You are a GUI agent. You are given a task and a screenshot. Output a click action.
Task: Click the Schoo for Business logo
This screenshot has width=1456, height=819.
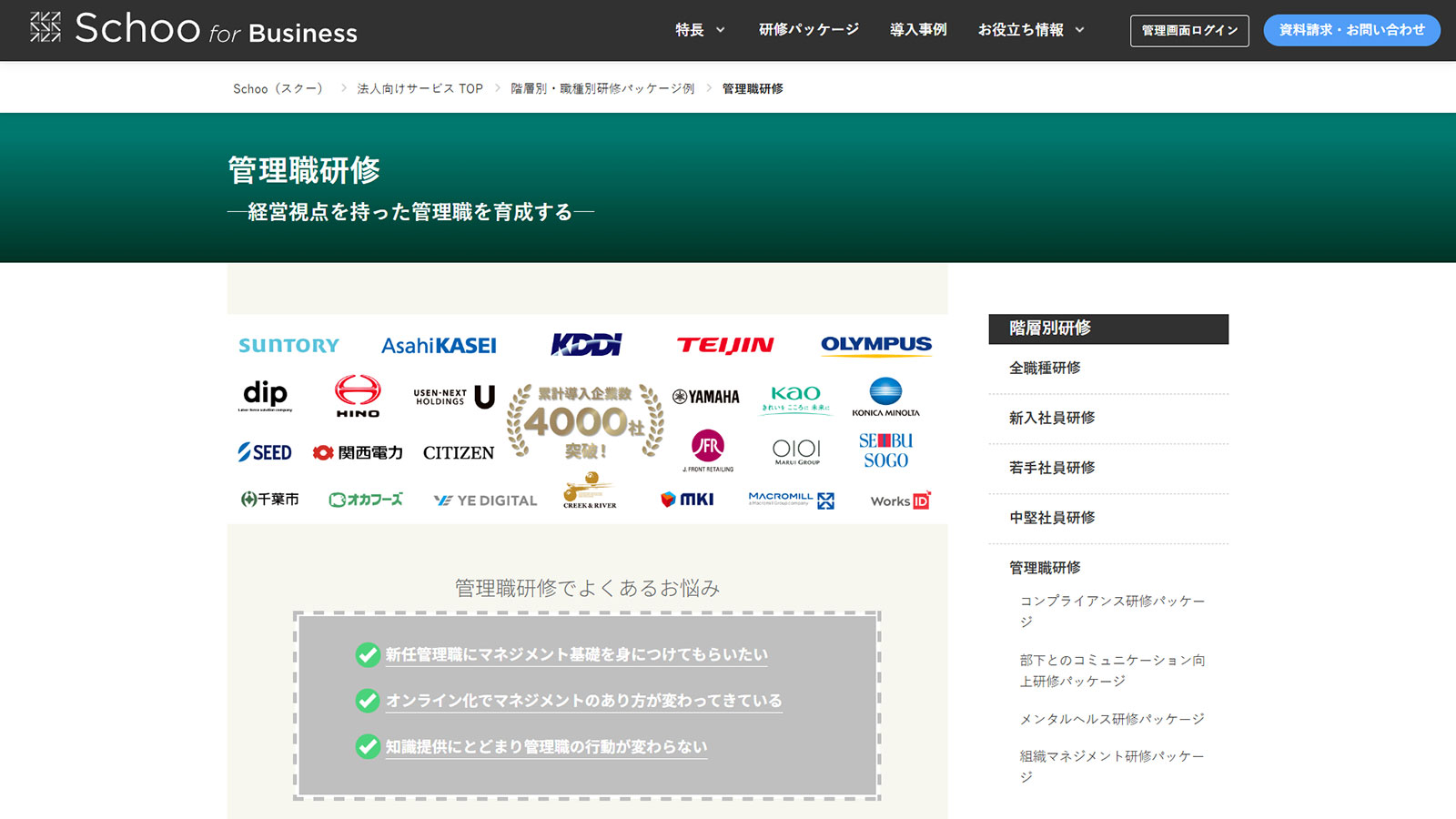click(193, 29)
